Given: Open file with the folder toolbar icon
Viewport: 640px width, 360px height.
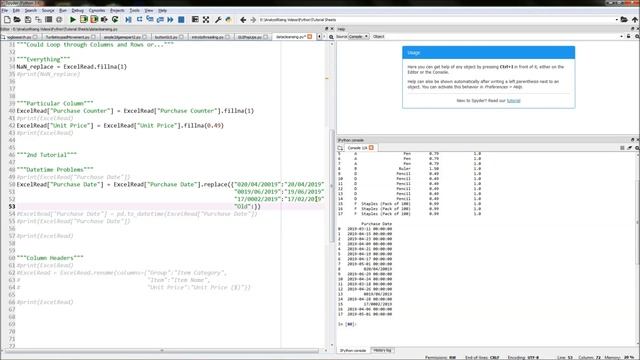Looking at the screenshot, I should click(17, 19).
